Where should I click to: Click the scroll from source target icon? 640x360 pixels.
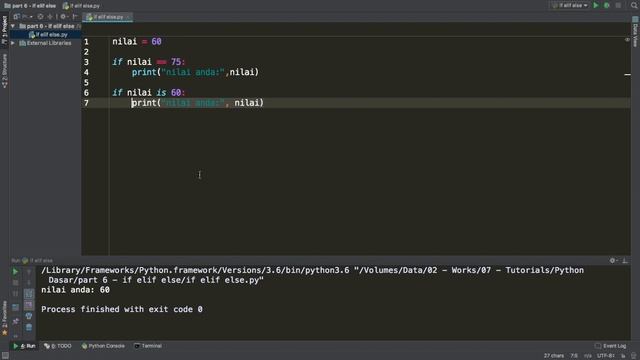point(40,17)
